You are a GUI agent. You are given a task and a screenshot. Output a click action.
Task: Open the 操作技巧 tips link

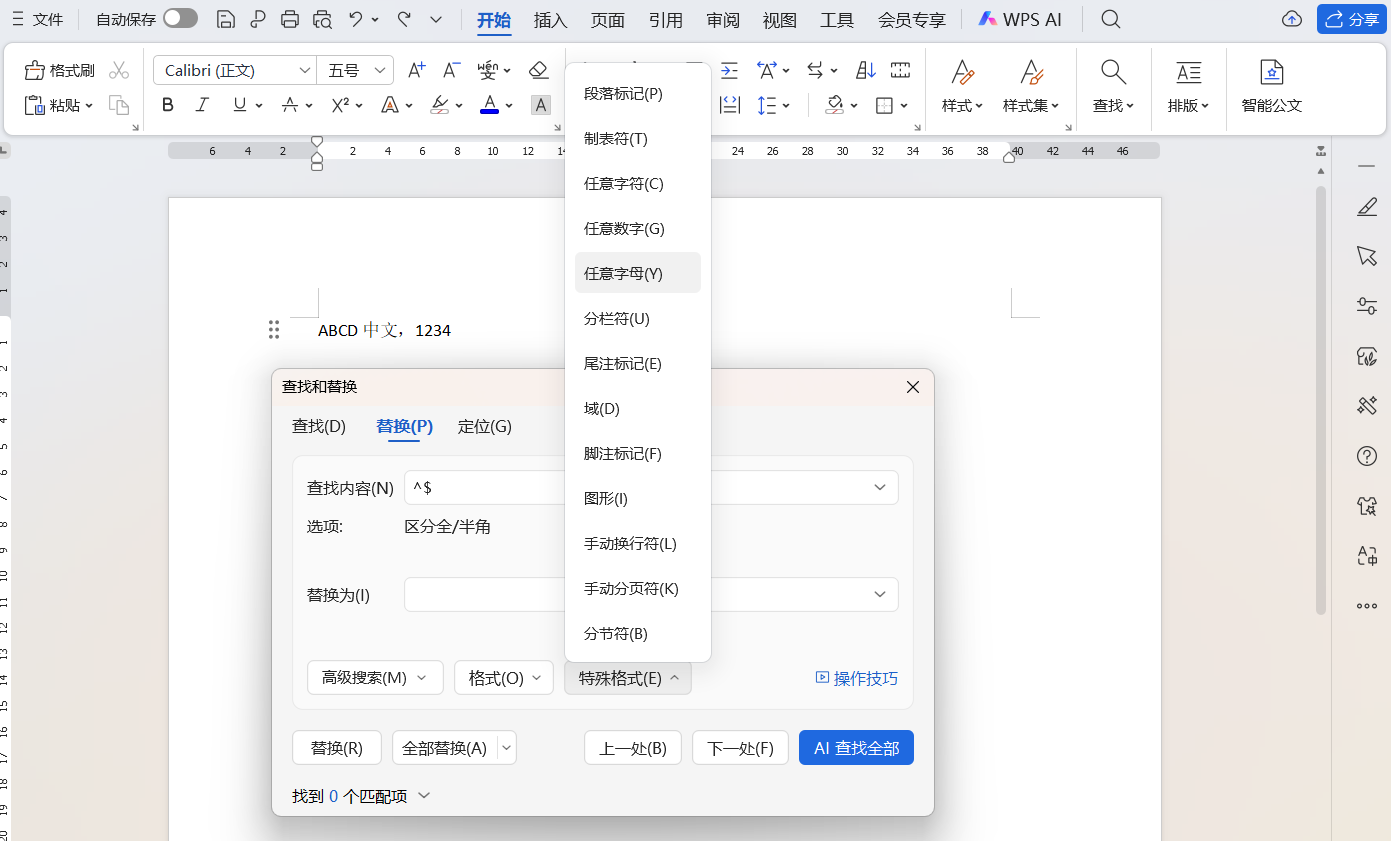[x=864, y=677]
